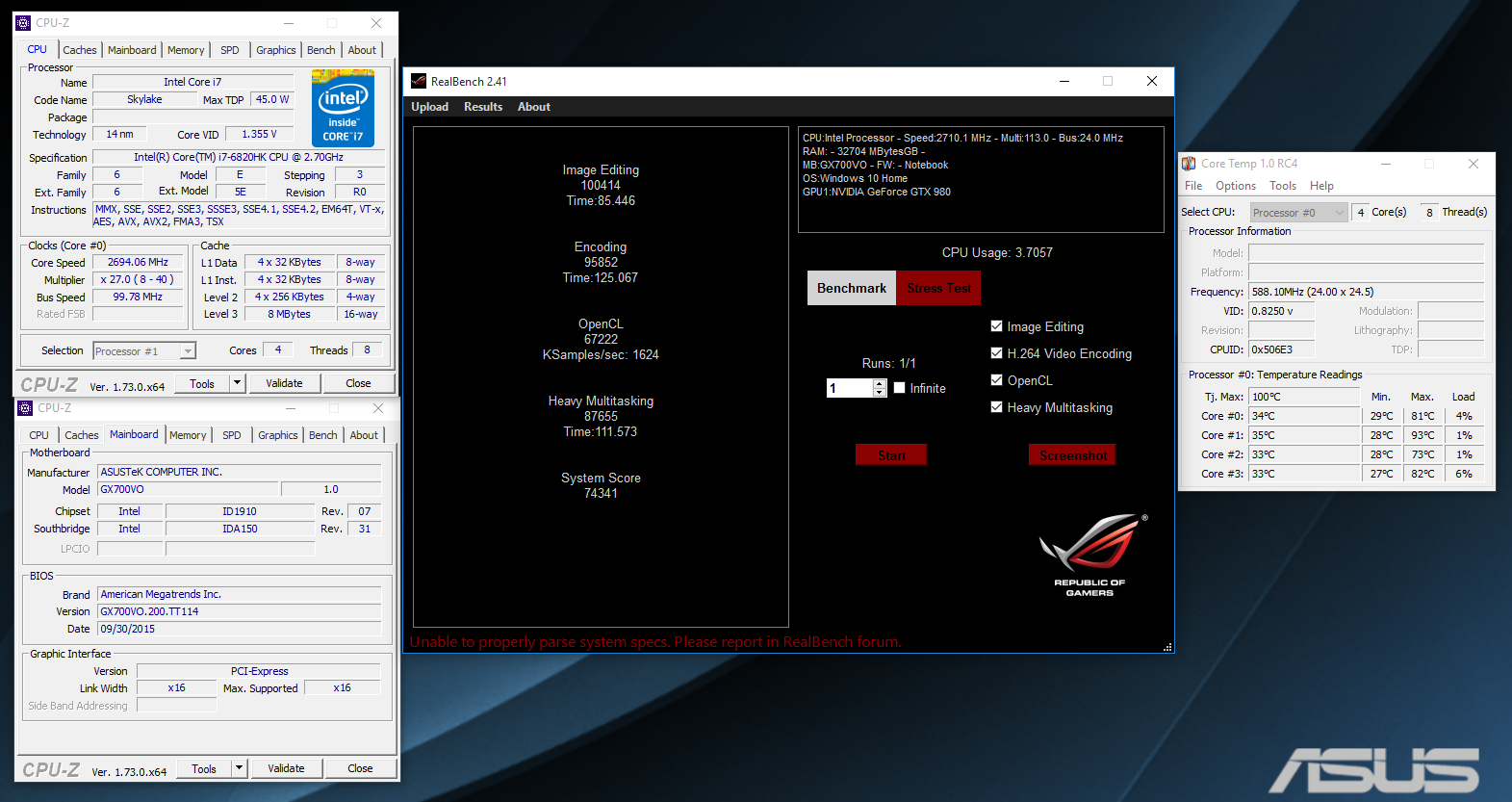
Task: Open the About menu in RealBench
Action: [534, 107]
